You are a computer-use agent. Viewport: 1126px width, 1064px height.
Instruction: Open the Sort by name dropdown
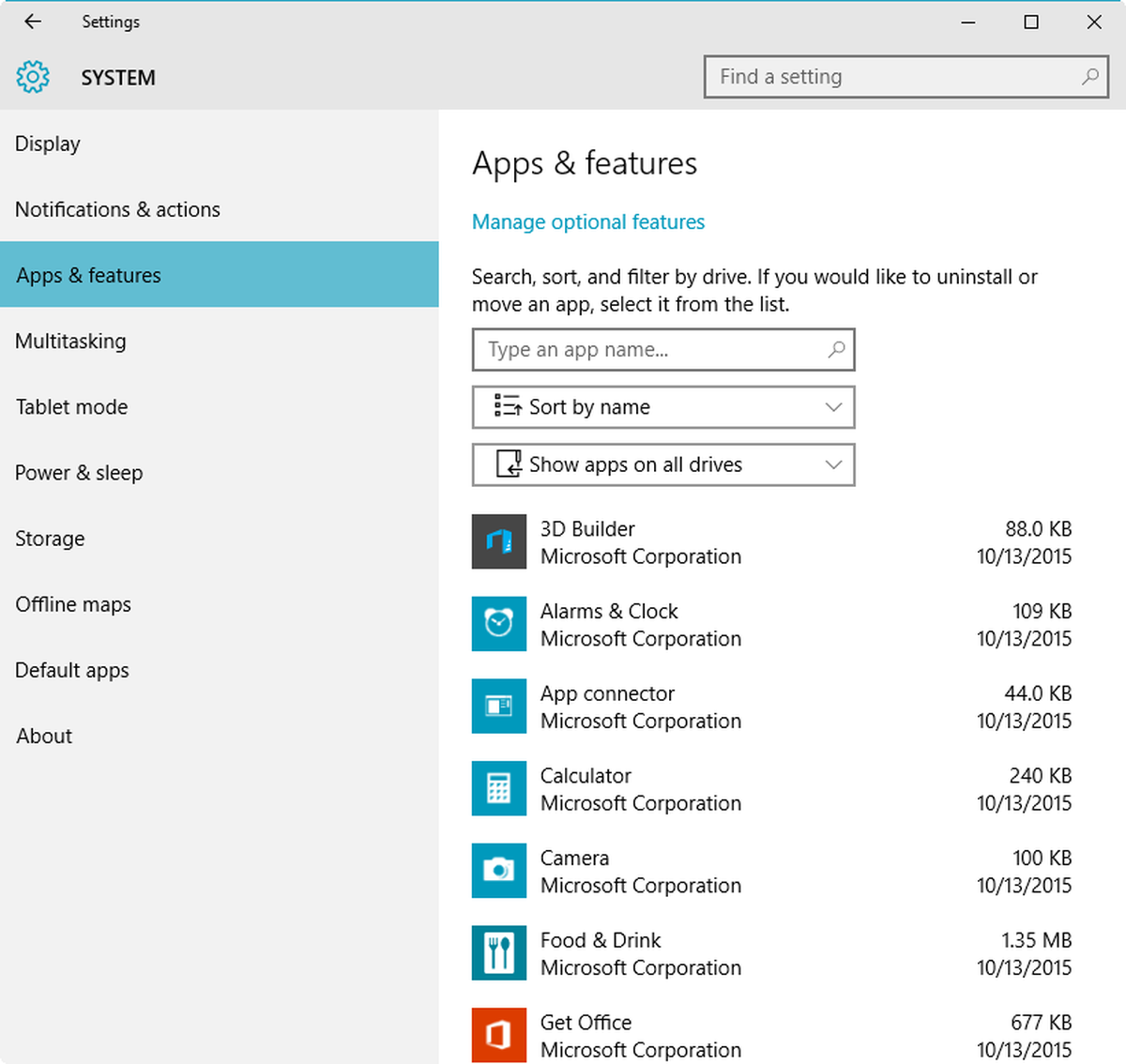(x=662, y=407)
